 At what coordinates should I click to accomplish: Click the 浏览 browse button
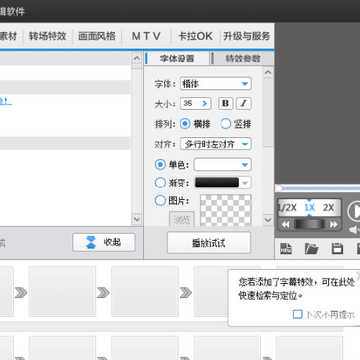coord(182,219)
